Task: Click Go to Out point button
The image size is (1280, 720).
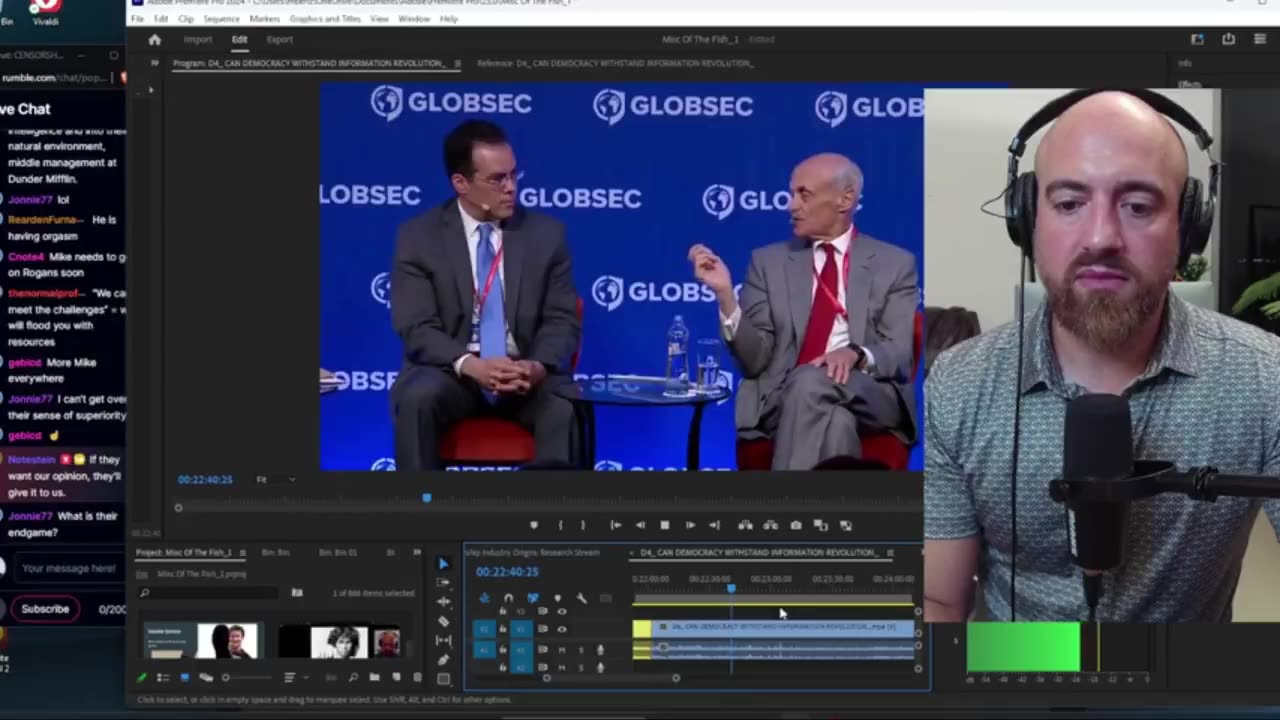Action: click(x=714, y=525)
